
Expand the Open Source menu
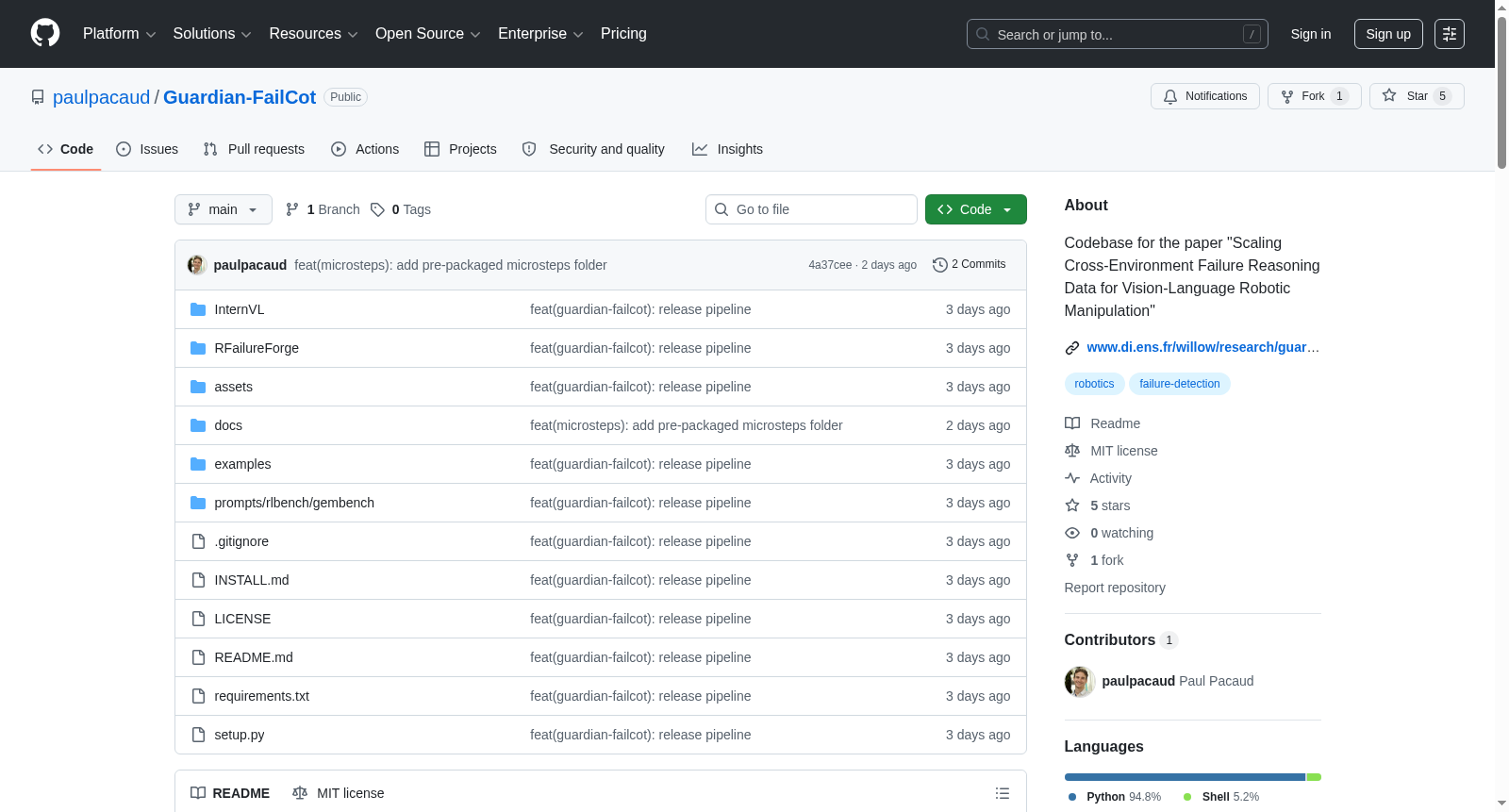pyautogui.click(x=427, y=34)
